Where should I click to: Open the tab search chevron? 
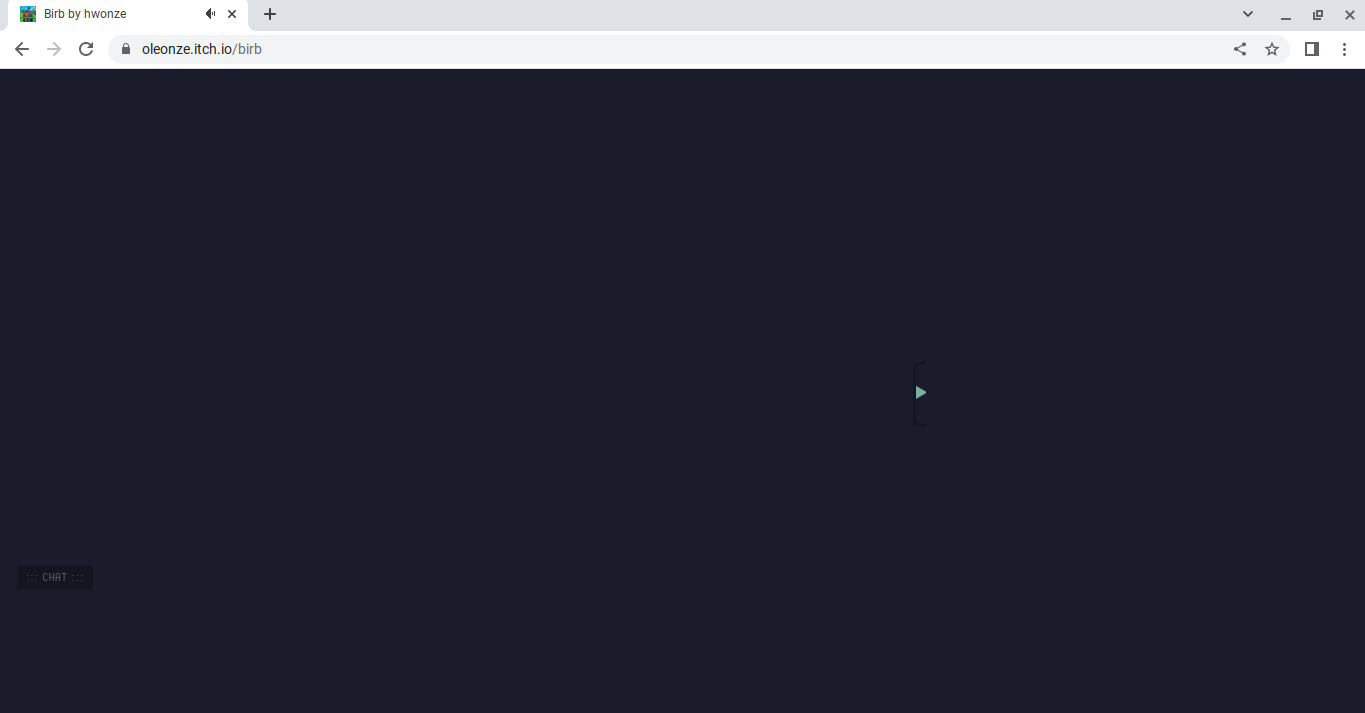(1248, 14)
